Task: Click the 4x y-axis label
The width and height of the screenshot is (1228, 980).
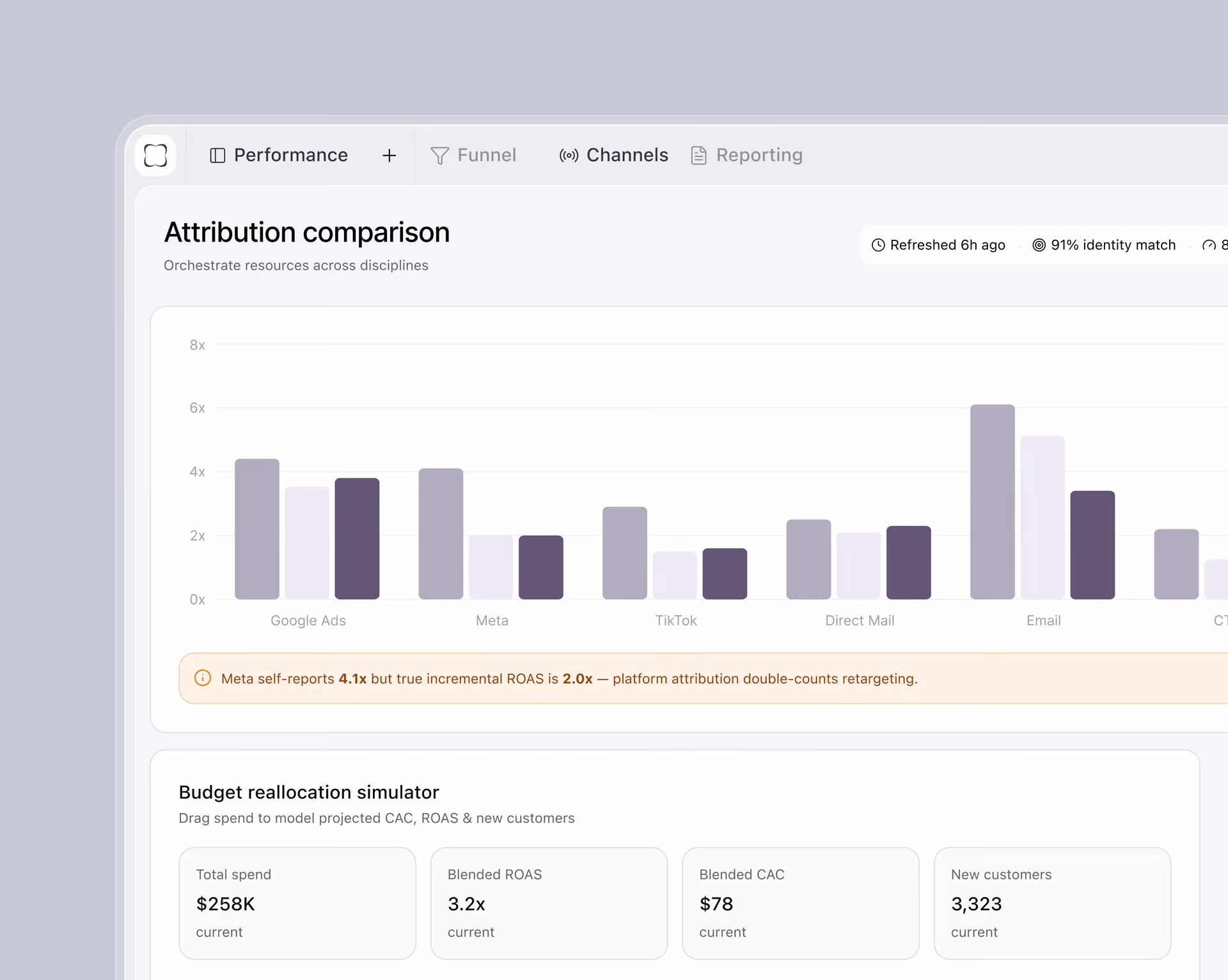Action: pyautogui.click(x=197, y=472)
